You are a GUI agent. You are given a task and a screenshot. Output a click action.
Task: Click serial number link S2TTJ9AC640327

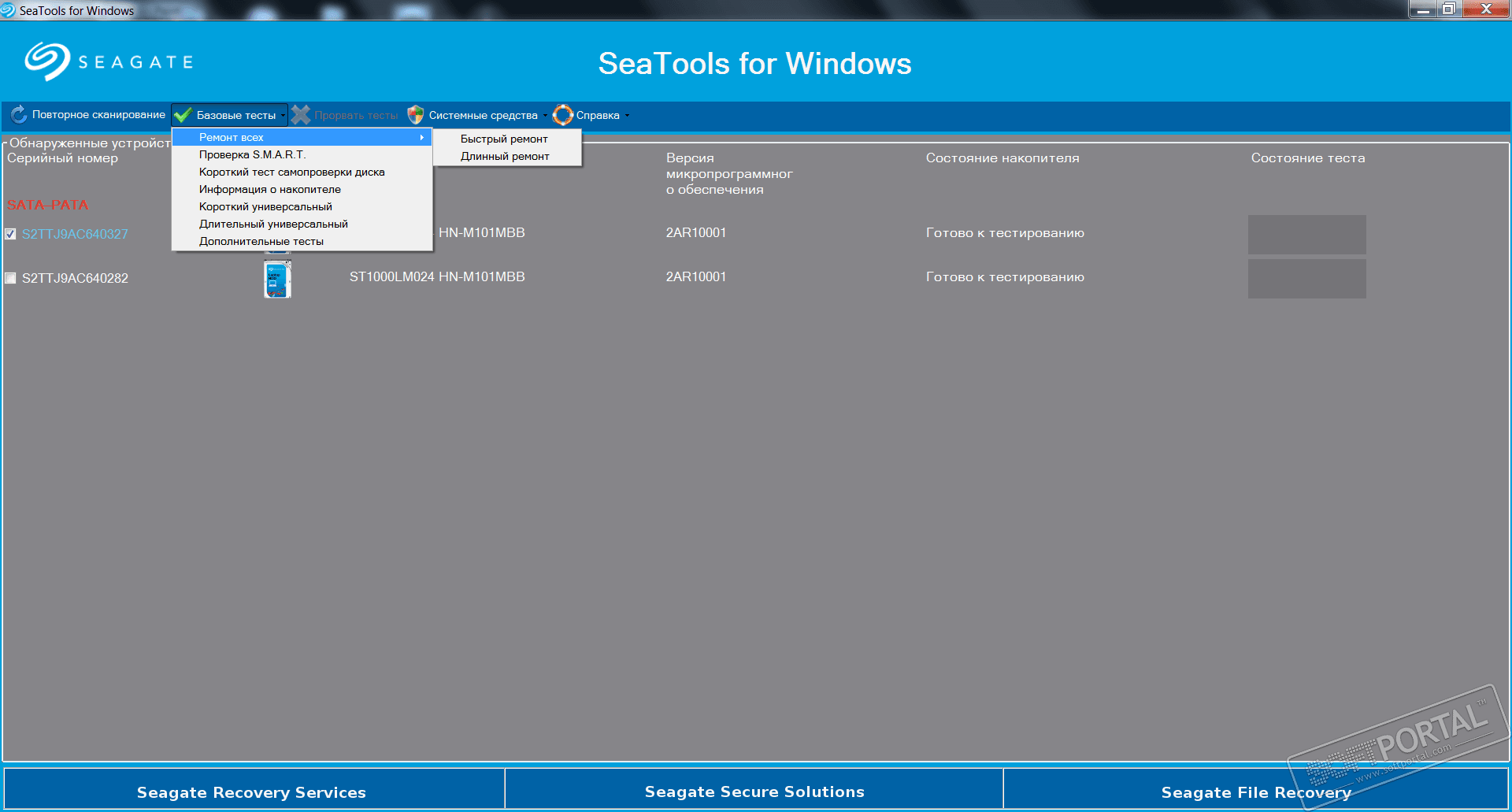coord(75,234)
